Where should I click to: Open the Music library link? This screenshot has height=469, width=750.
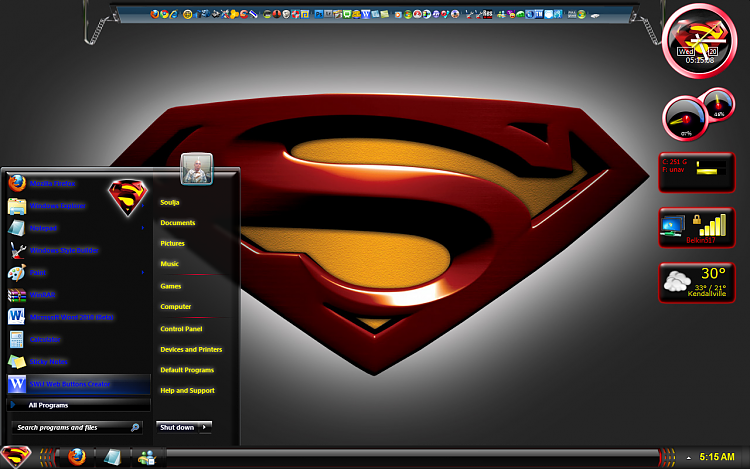point(169,264)
